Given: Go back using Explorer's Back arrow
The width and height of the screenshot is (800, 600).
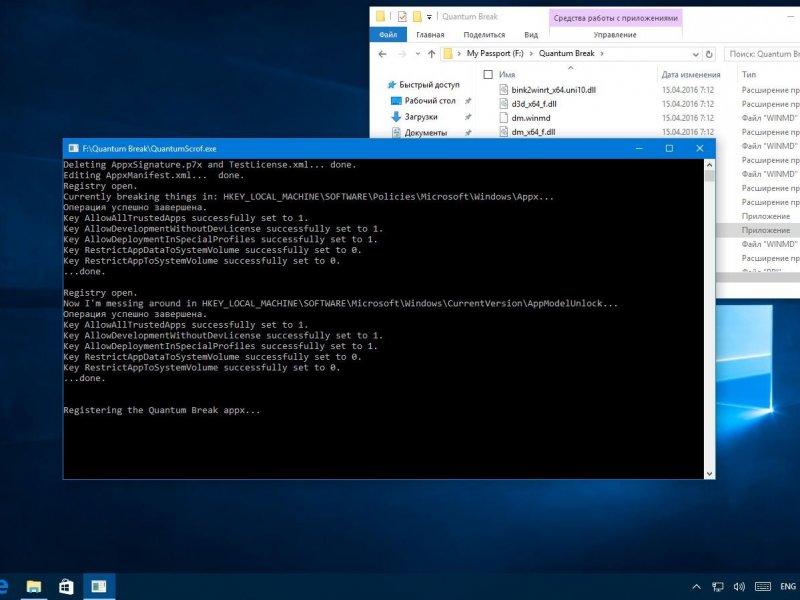Looking at the screenshot, I should (383, 54).
